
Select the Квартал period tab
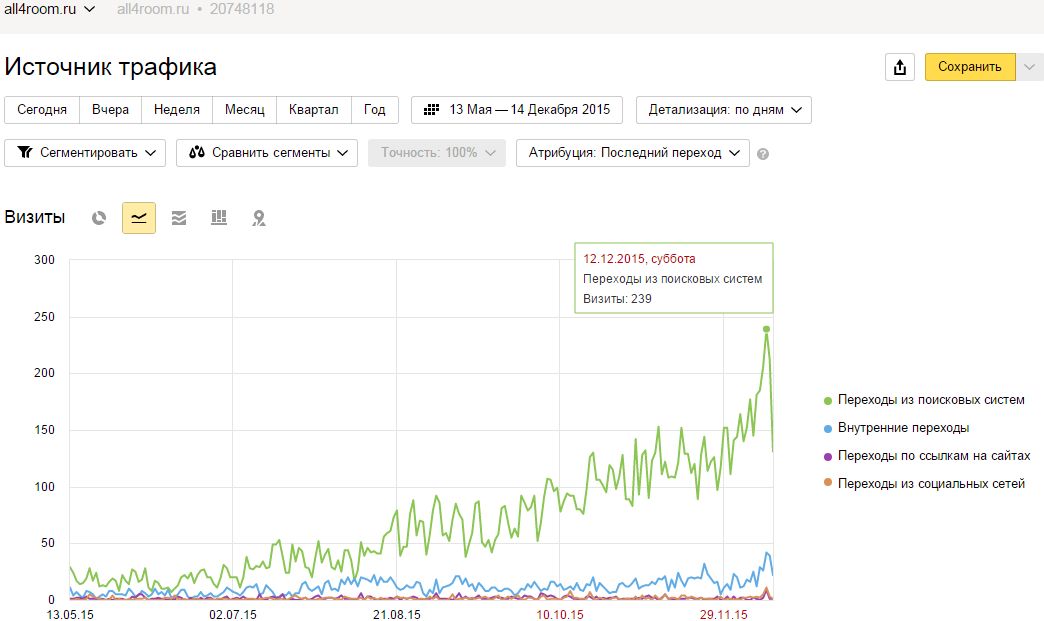click(314, 110)
